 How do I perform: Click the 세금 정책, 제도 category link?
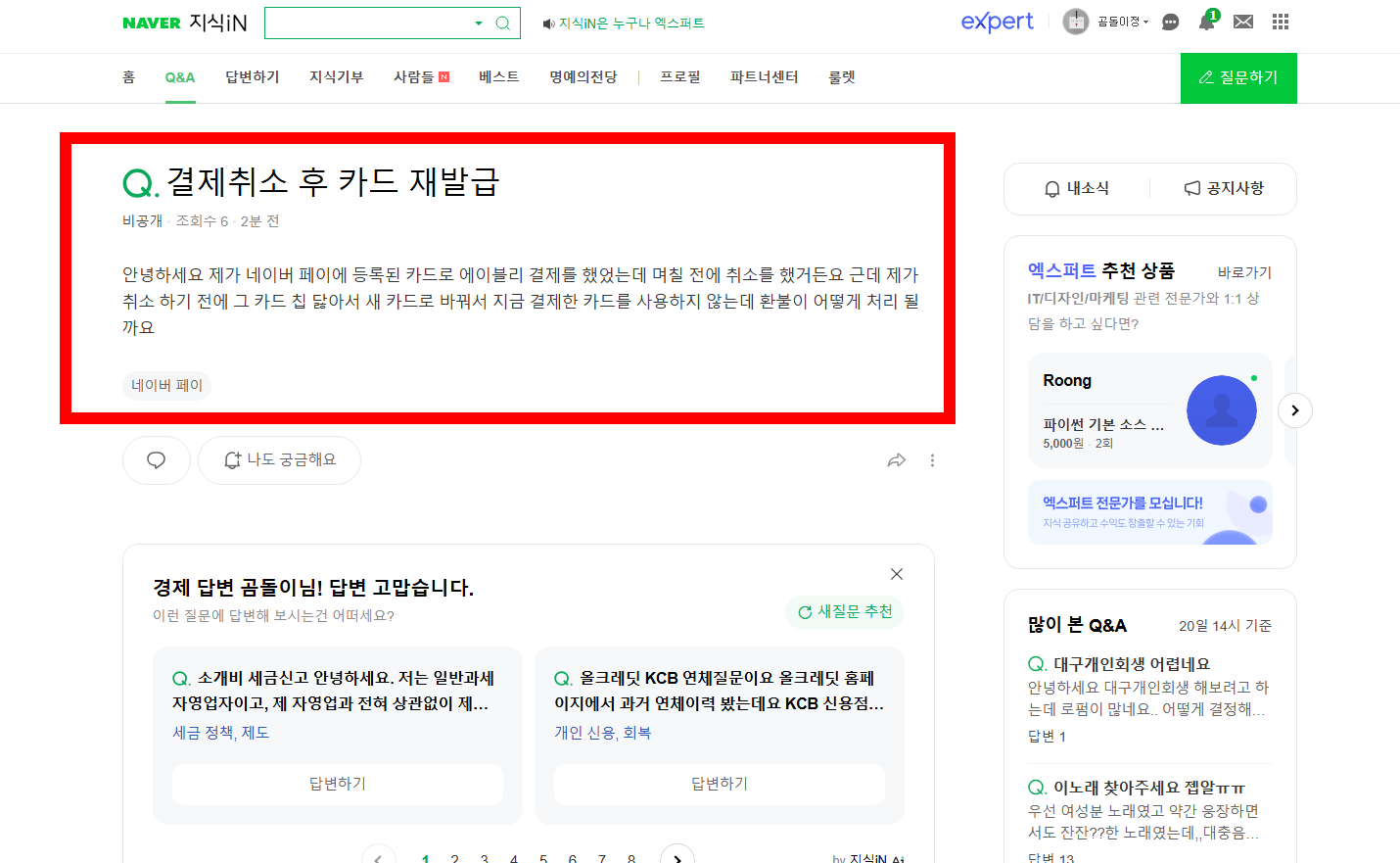(220, 733)
